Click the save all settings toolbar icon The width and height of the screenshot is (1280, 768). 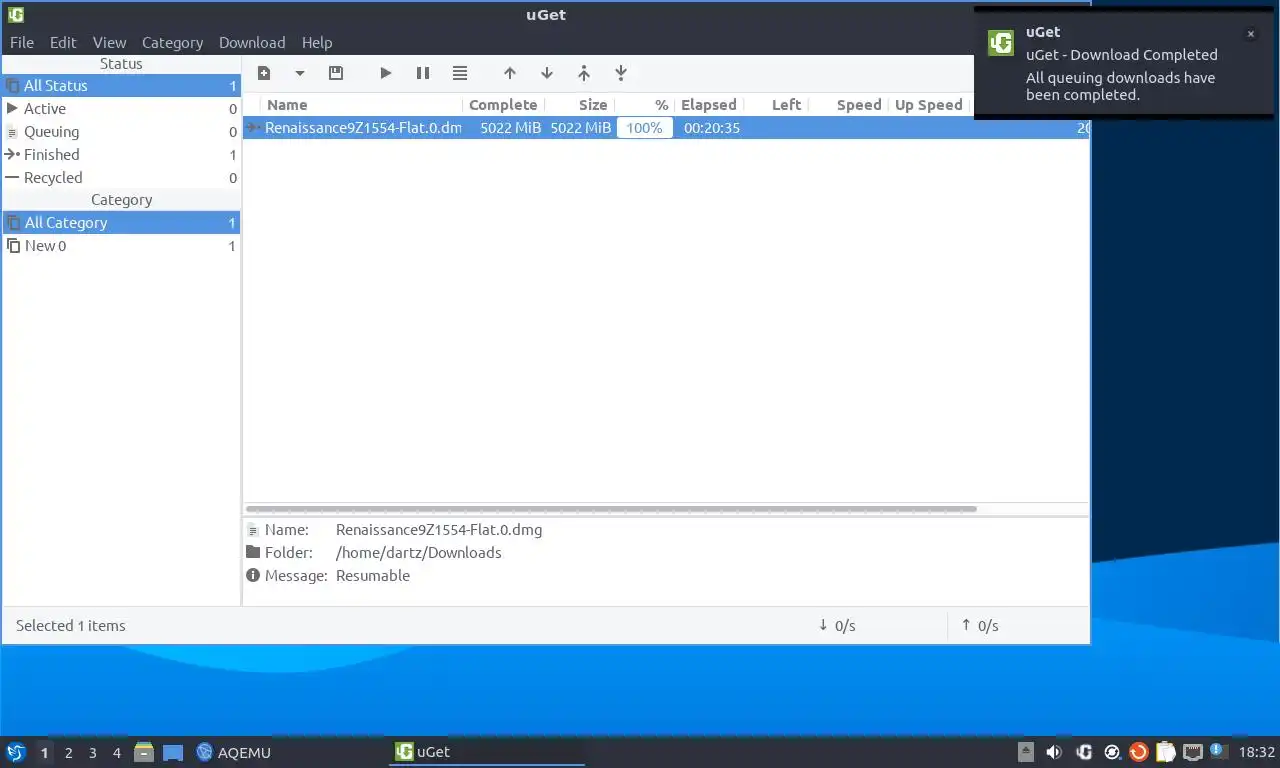click(336, 73)
